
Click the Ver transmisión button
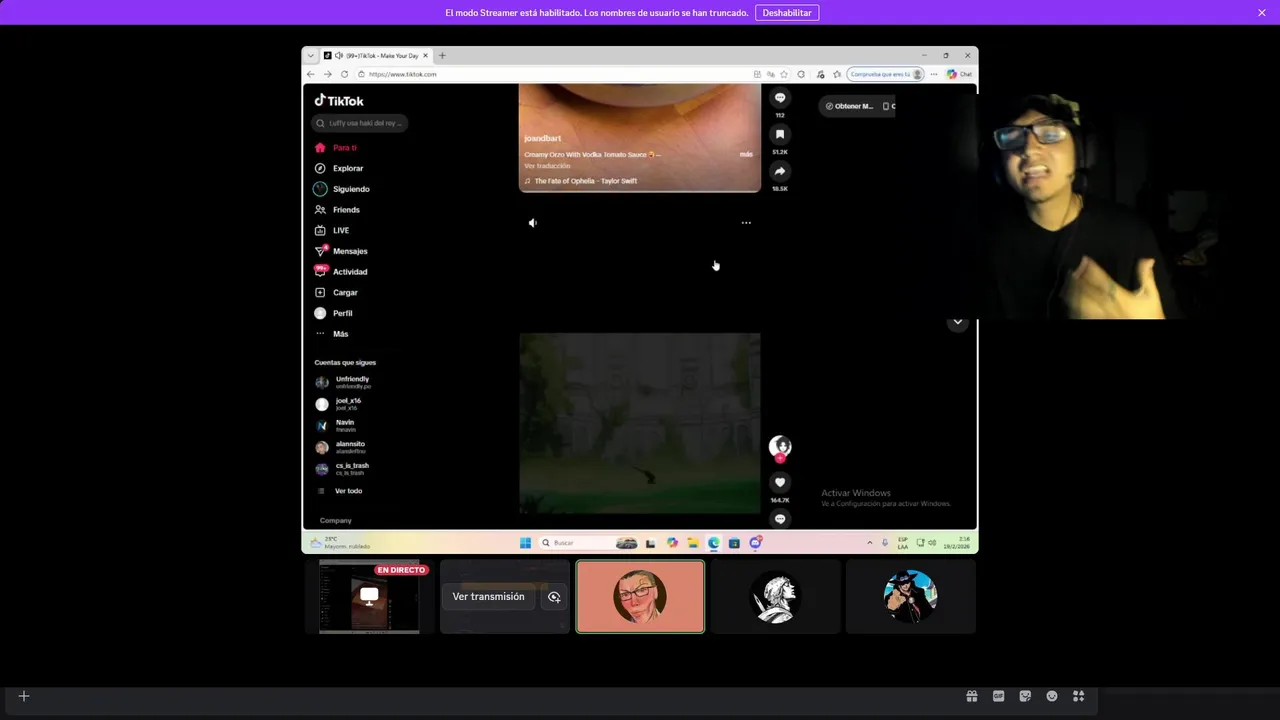click(488, 597)
